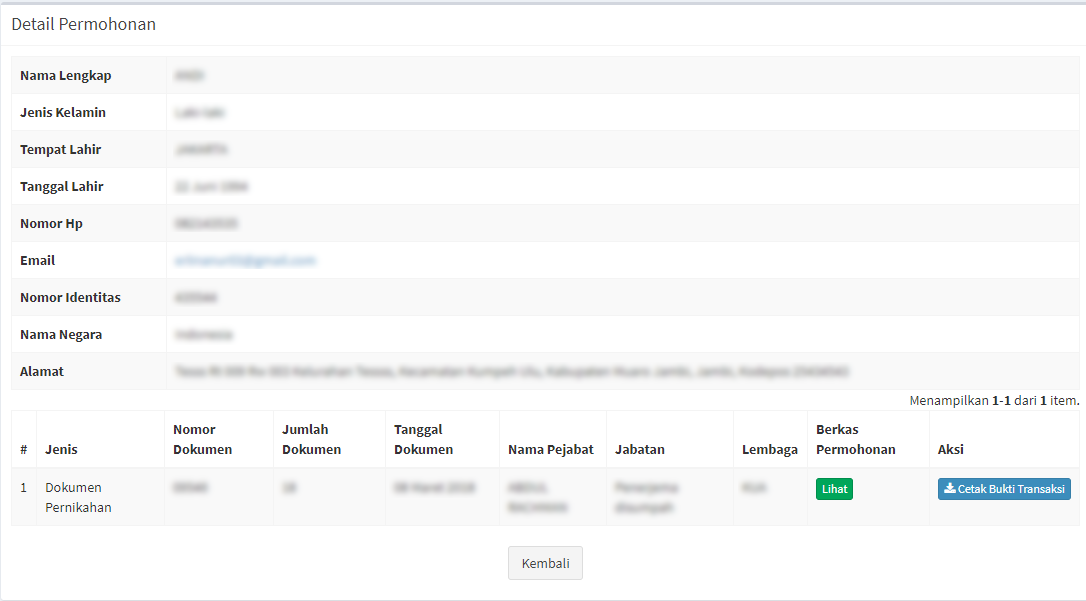Click the Nama Pejabat column header
Image resolution: width=1086 pixels, height=601 pixels.
(x=539, y=450)
